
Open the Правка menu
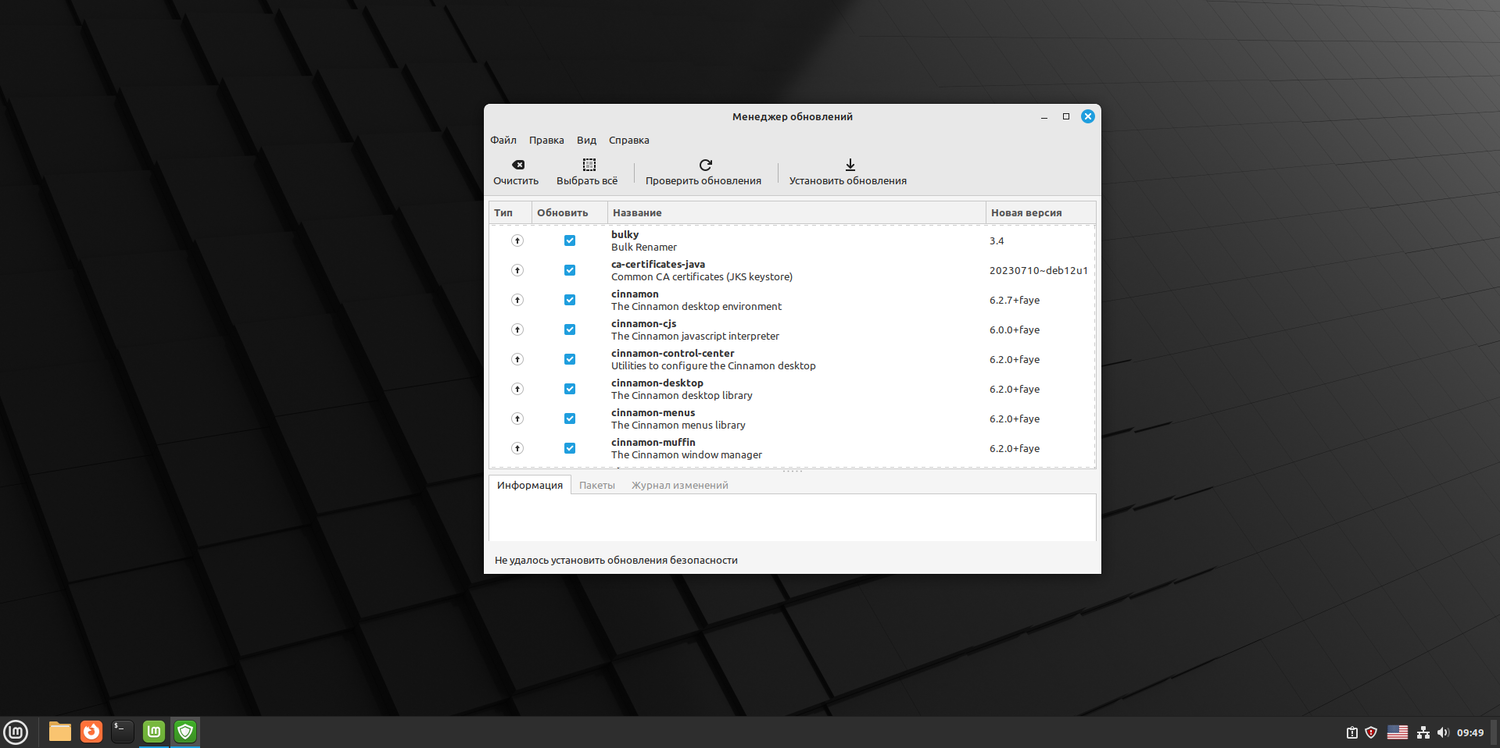click(x=547, y=141)
